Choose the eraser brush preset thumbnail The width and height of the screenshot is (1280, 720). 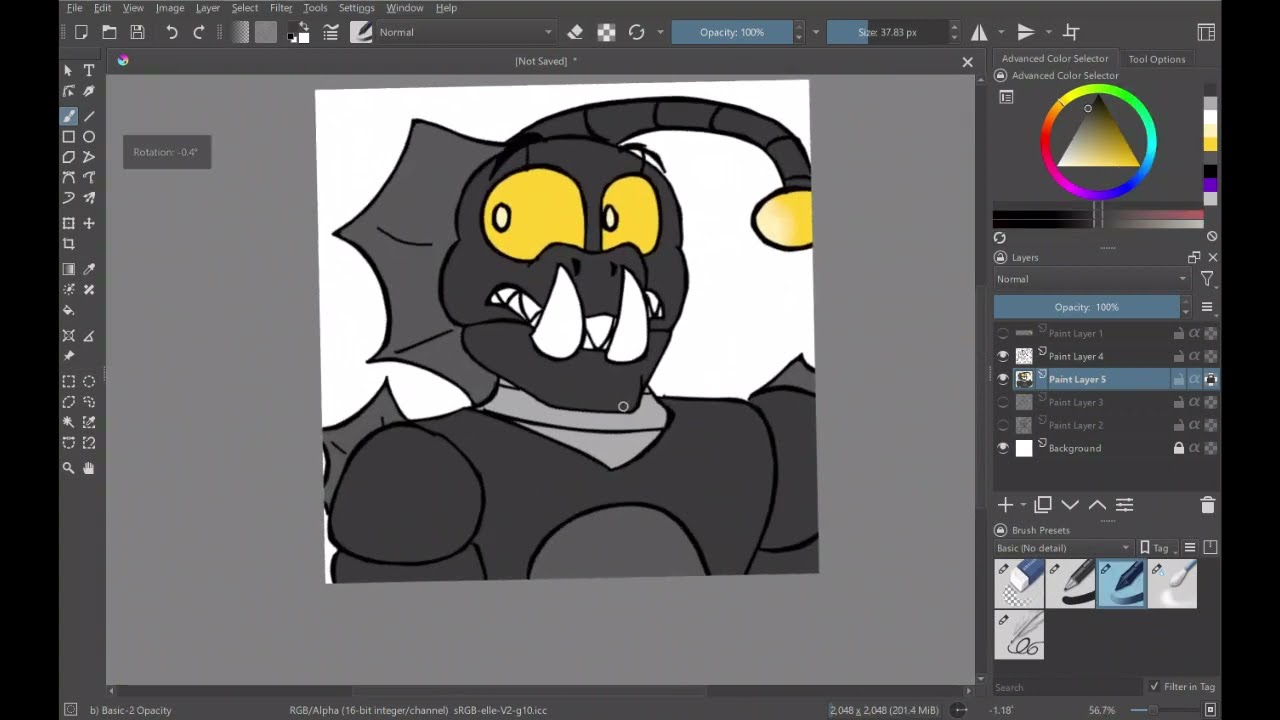pyautogui.click(x=1019, y=584)
